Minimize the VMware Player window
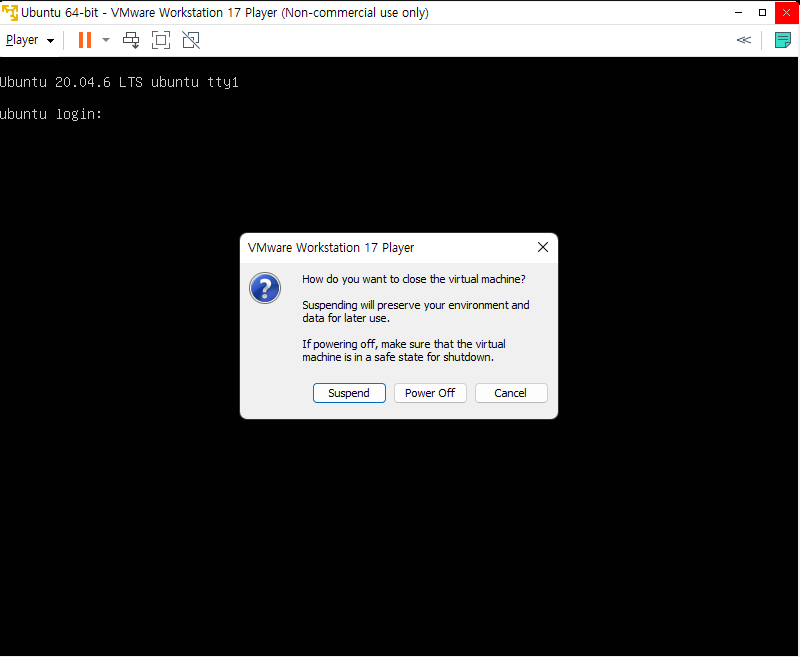Viewport: 800px width, 657px height. 738,12
